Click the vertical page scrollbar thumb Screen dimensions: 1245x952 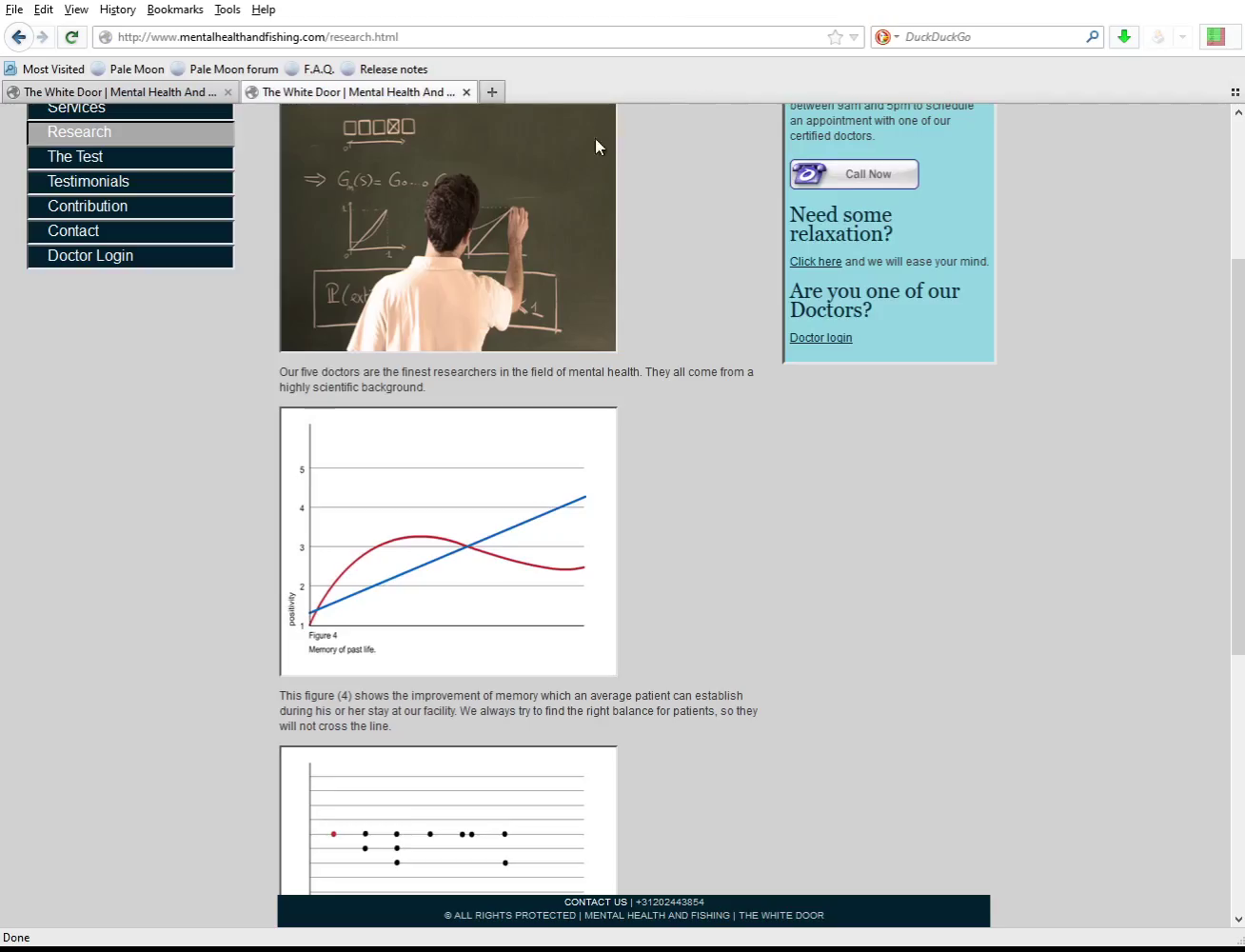pos(1237,457)
